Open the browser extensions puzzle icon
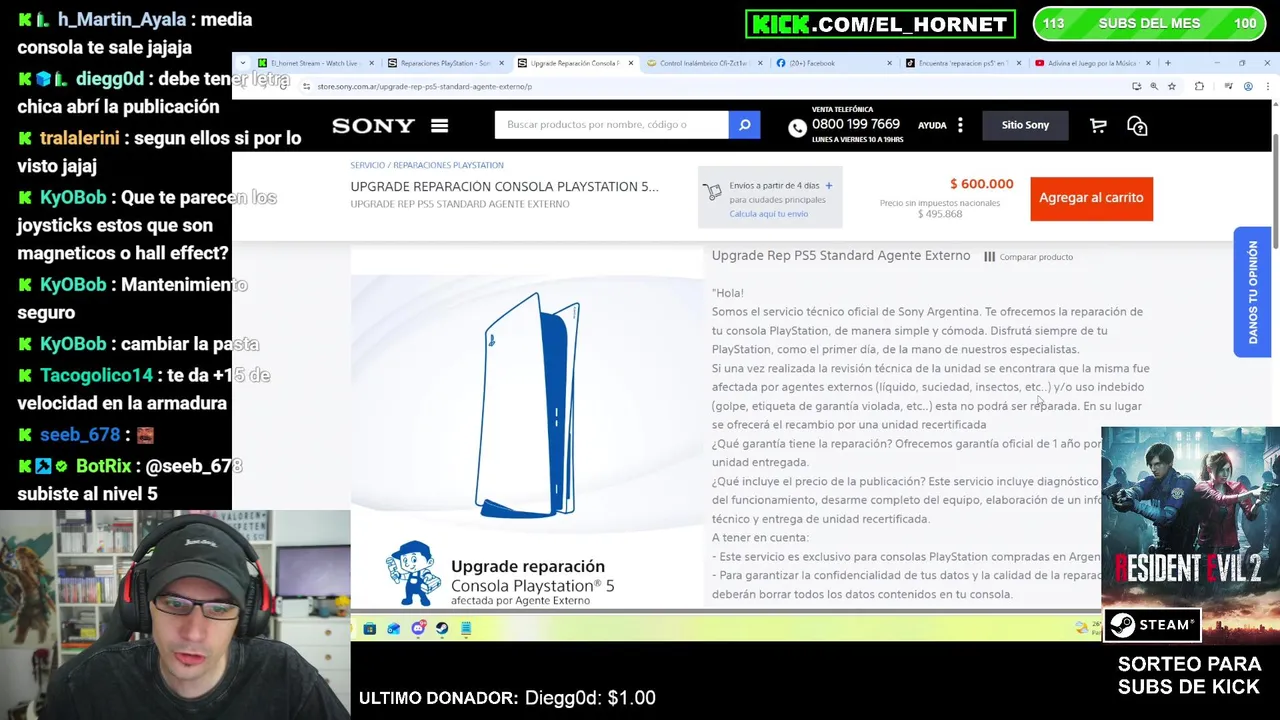 coord(1199,87)
